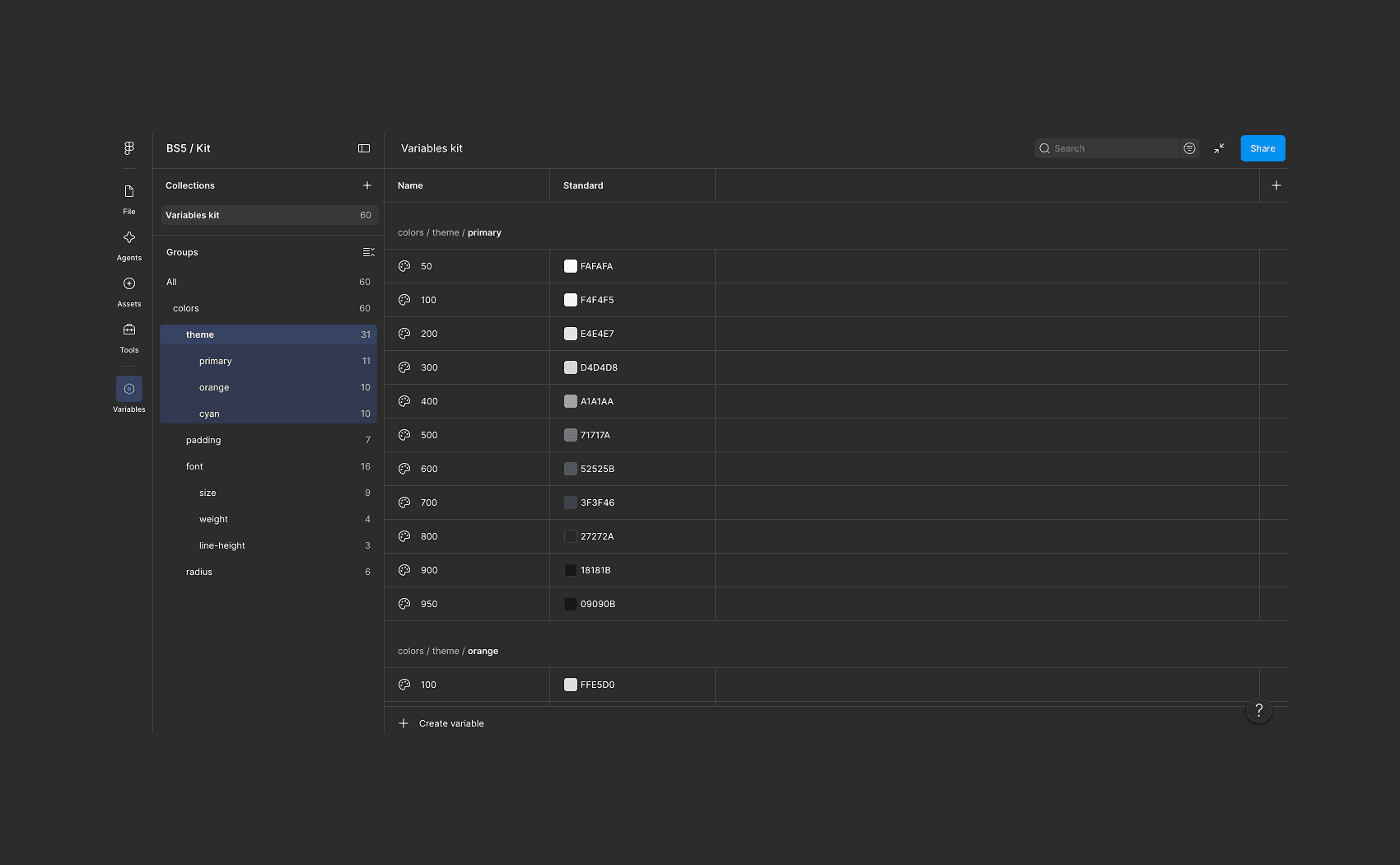
Task: Click the palette icon for primary 300
Action: [404, 367]
